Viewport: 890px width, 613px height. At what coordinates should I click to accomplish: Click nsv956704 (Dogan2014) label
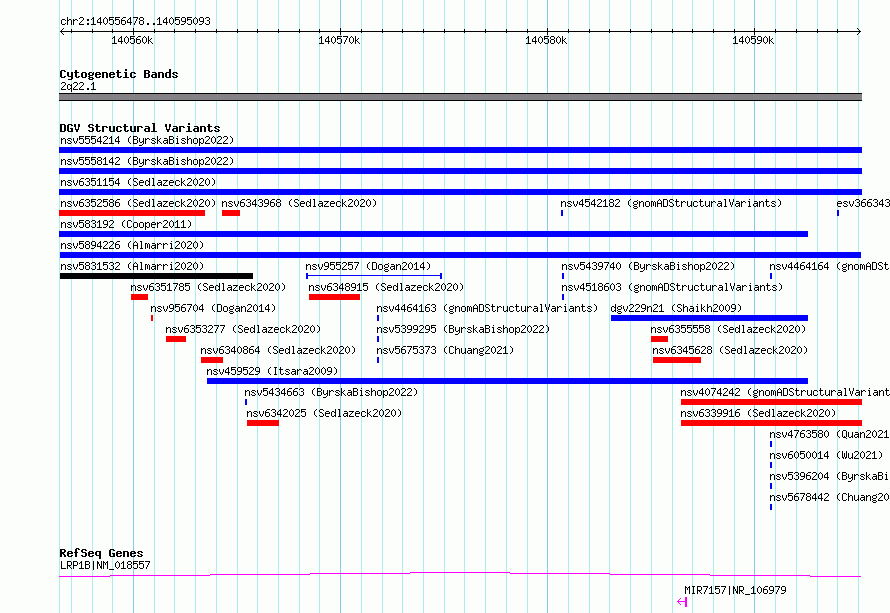213,308
